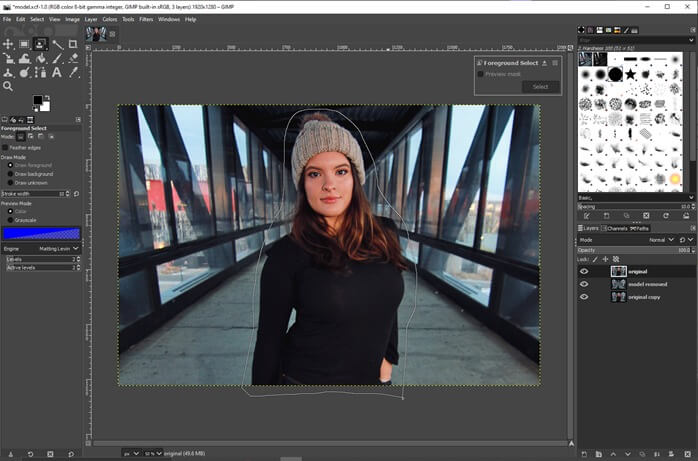Image resolution: width=698 pixels, height=461 pixels.
Task: Toggle the lock alpha channel icon
Action: point(616,259)
